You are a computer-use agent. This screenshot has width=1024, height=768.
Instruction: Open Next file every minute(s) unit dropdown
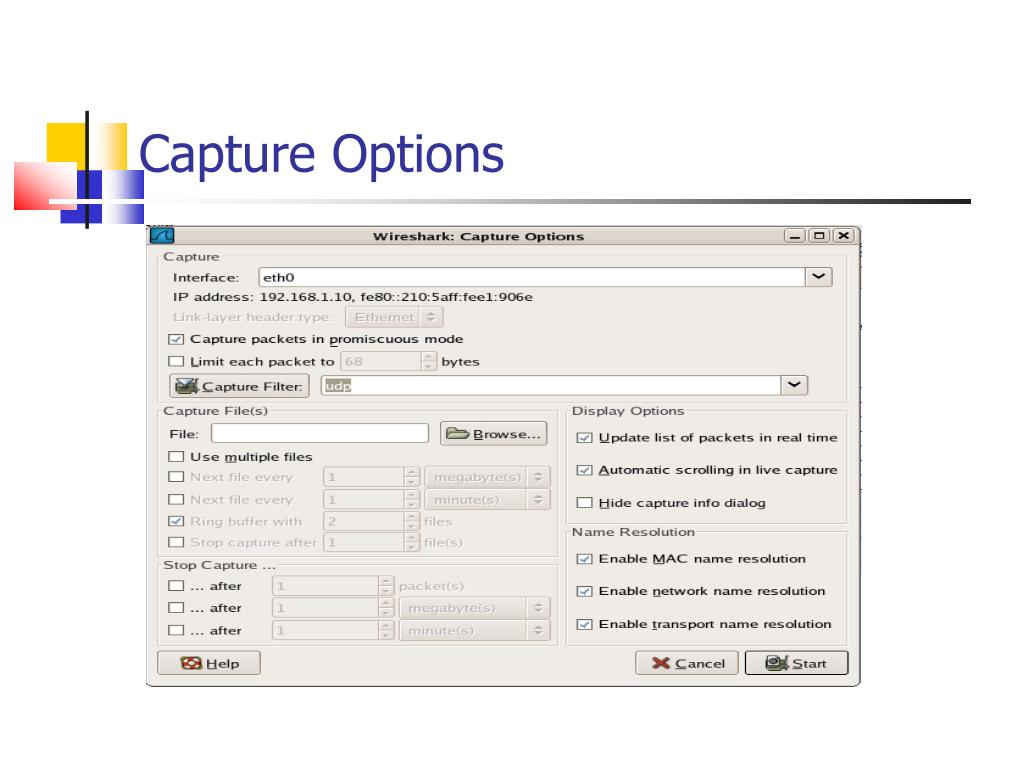[x=488, y=500]
